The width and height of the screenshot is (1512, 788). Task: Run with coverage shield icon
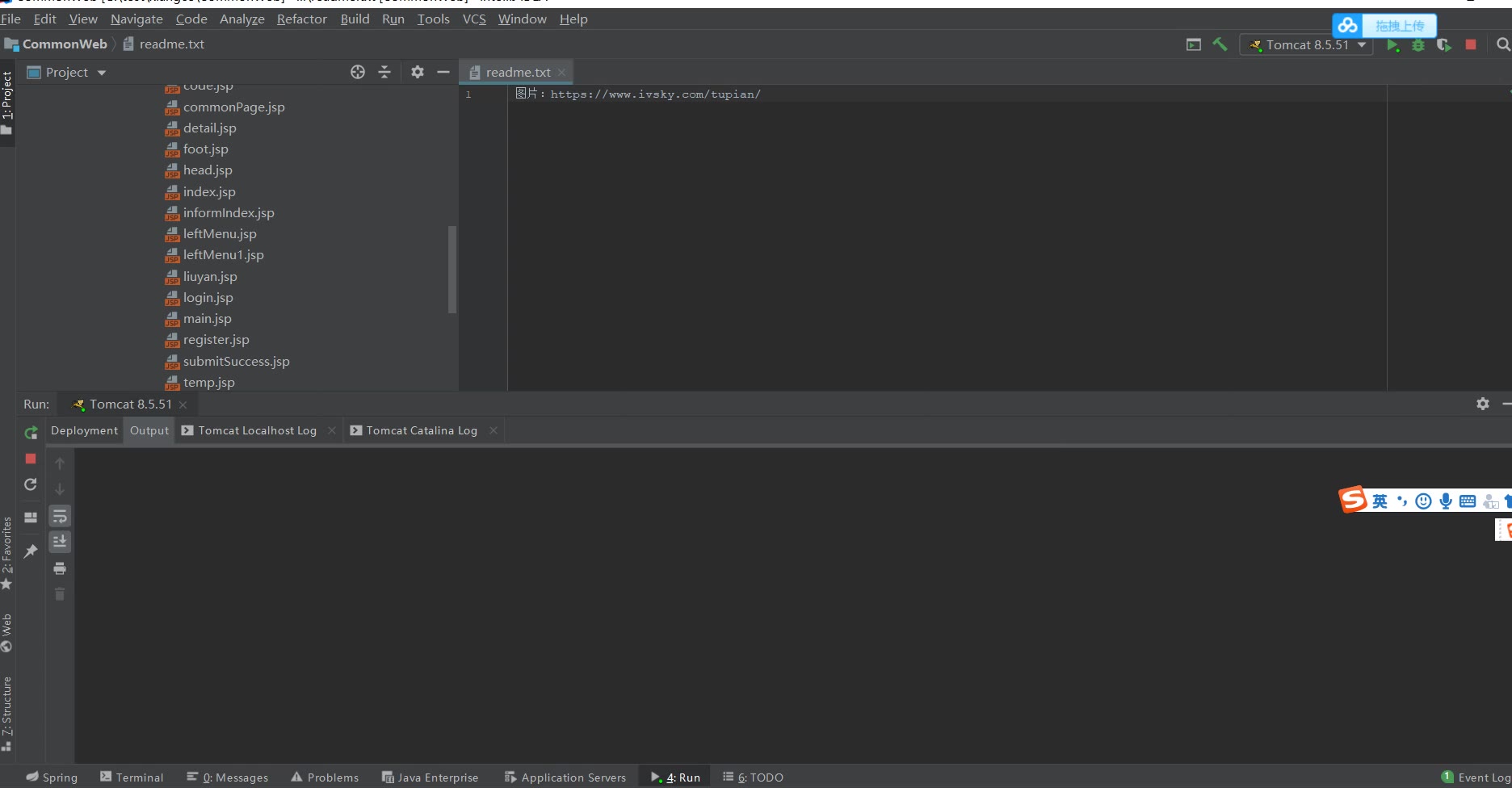(x=1444, y=45)
